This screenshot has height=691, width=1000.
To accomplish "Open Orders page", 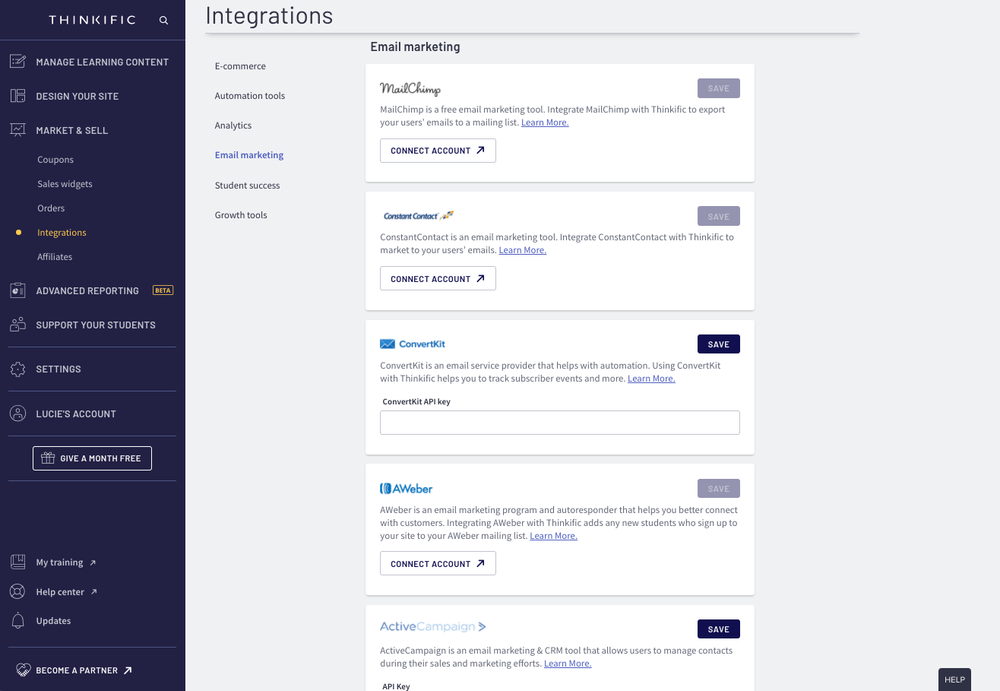I will (x=51, y=208).
